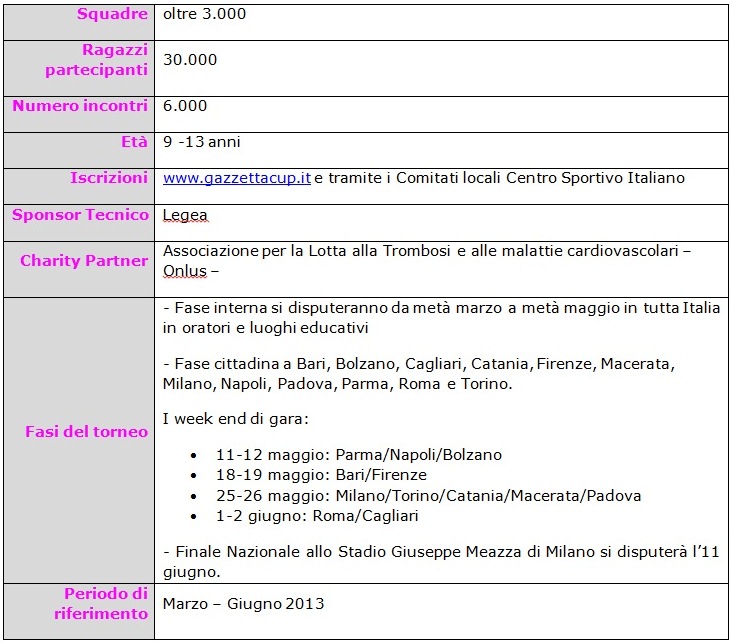Click the Fasi del torneo label
Viewport: 732px width, 642px height.
[86, 432]
